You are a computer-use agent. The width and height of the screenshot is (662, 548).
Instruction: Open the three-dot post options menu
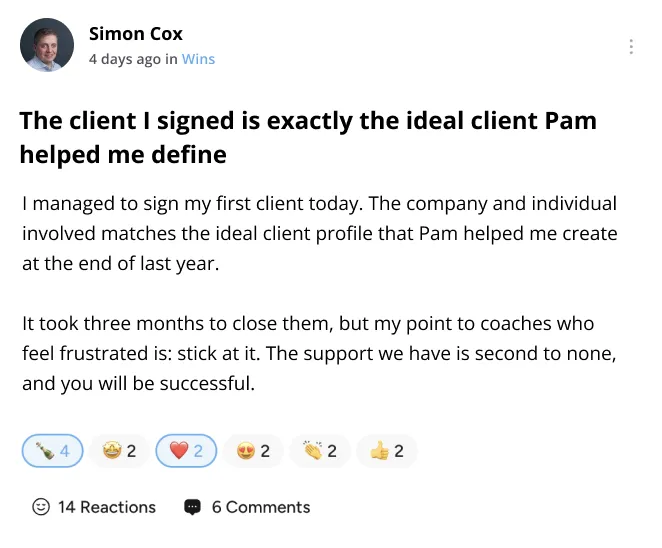coord(631,46)
